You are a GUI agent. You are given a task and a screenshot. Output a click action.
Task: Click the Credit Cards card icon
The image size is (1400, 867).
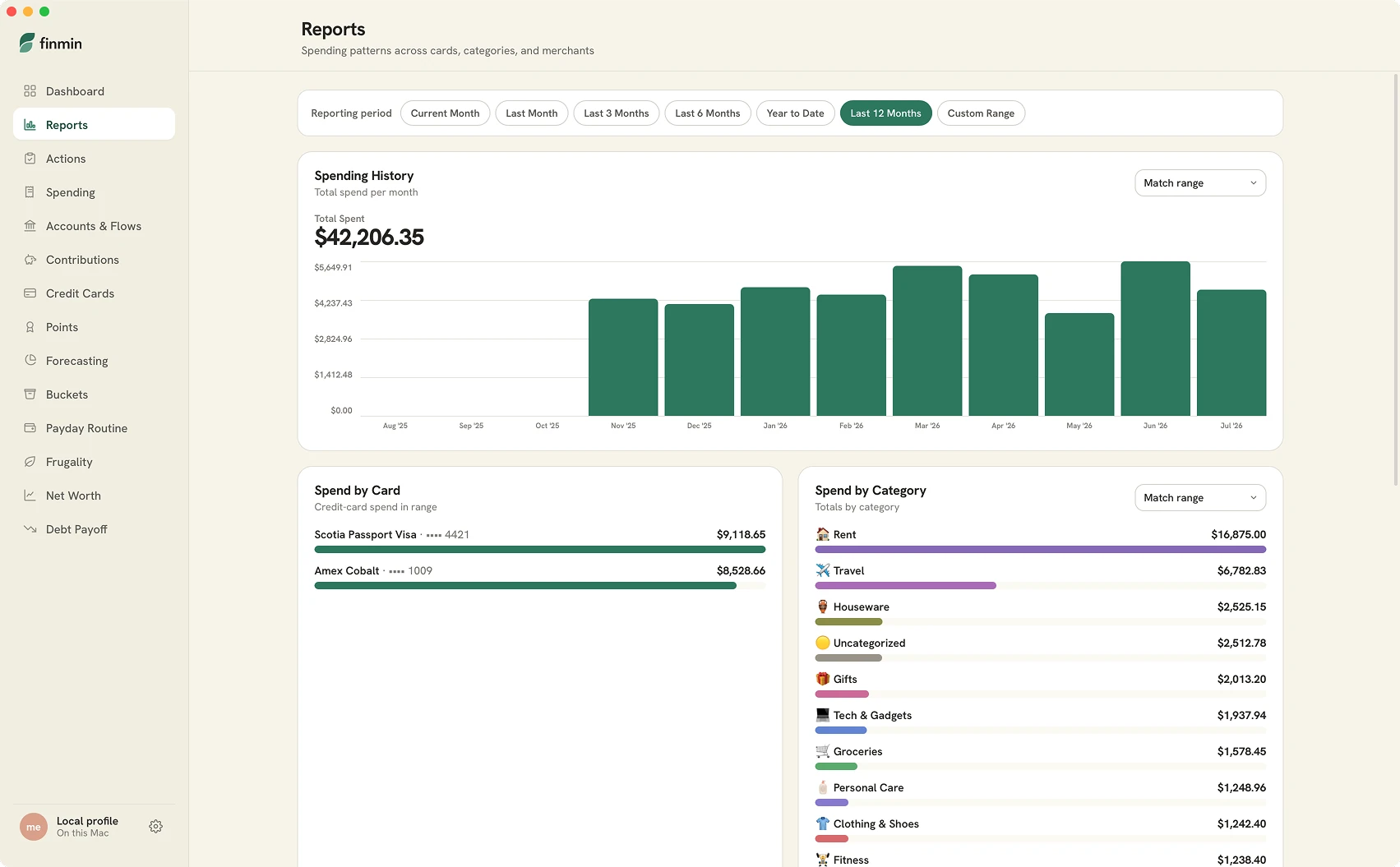(x=30, y=293)
